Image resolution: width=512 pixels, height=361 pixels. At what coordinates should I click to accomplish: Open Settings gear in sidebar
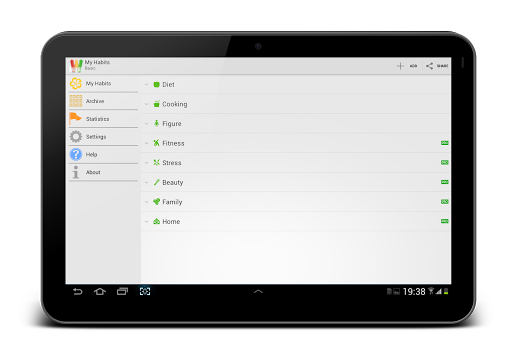click(x=76, y=136)
